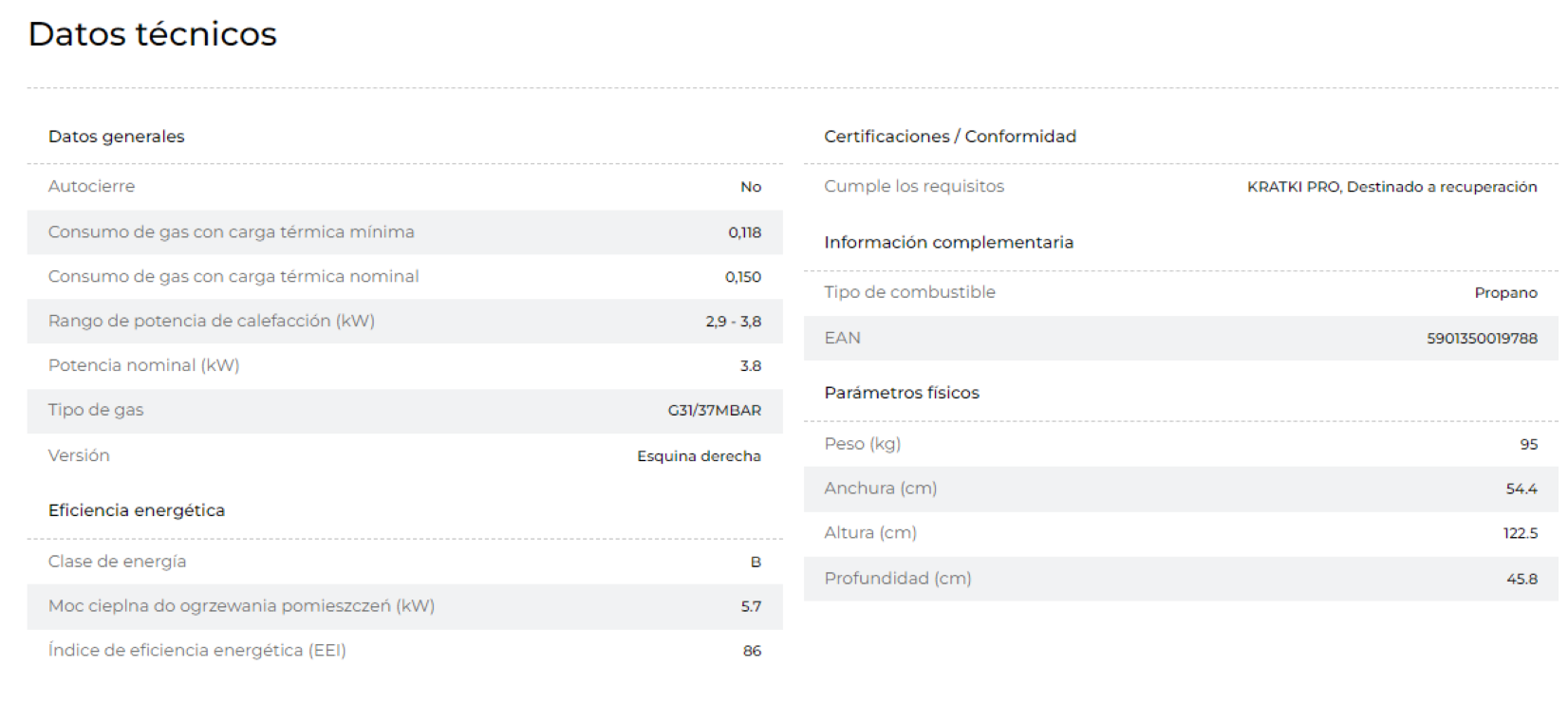1568x702 pixels.
Task: Select the G31/37MBAR gas type value
Action: (715, 411)
